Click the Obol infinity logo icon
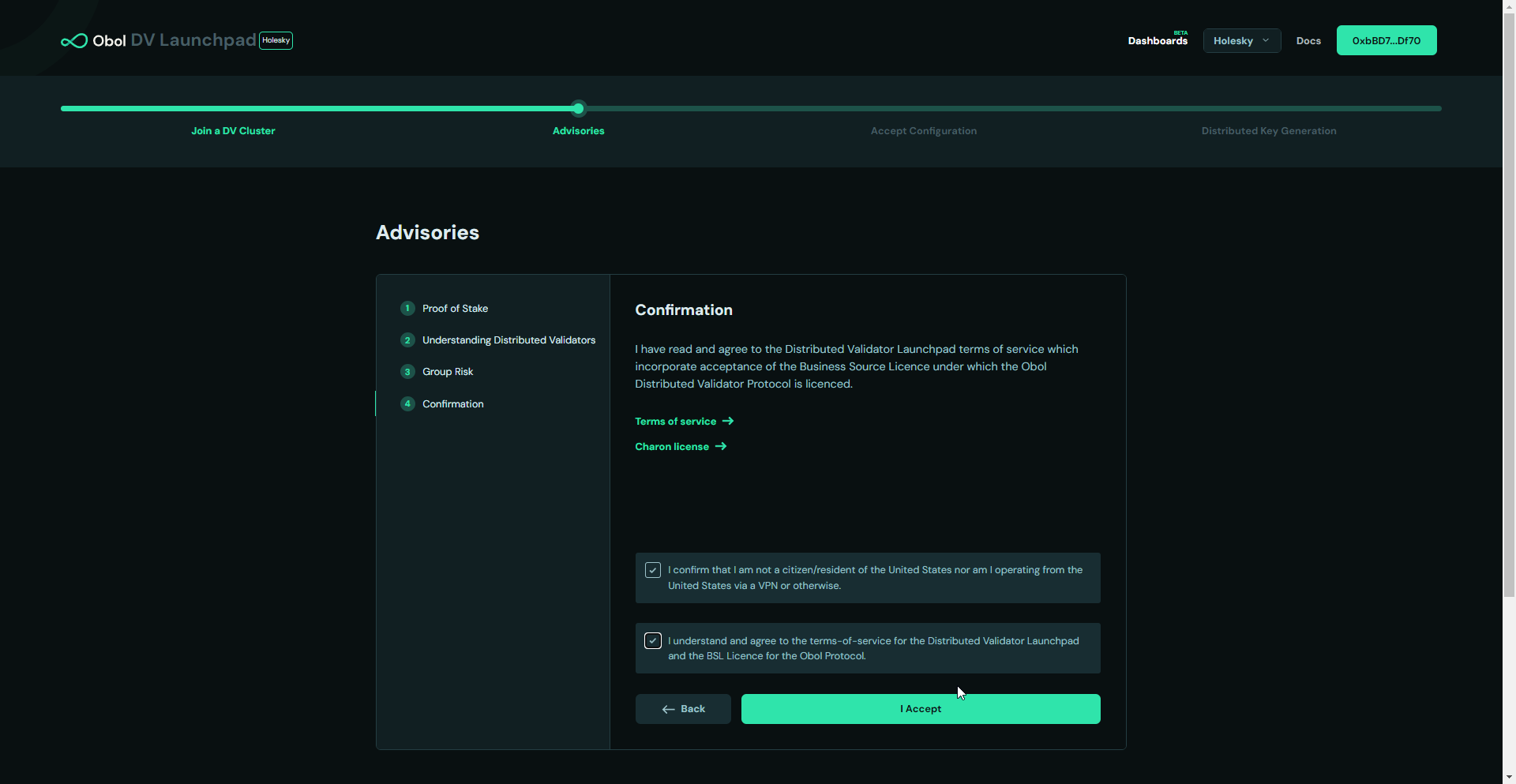The height and width of the screenshot is (784, 1516). (x=74, y=41)
